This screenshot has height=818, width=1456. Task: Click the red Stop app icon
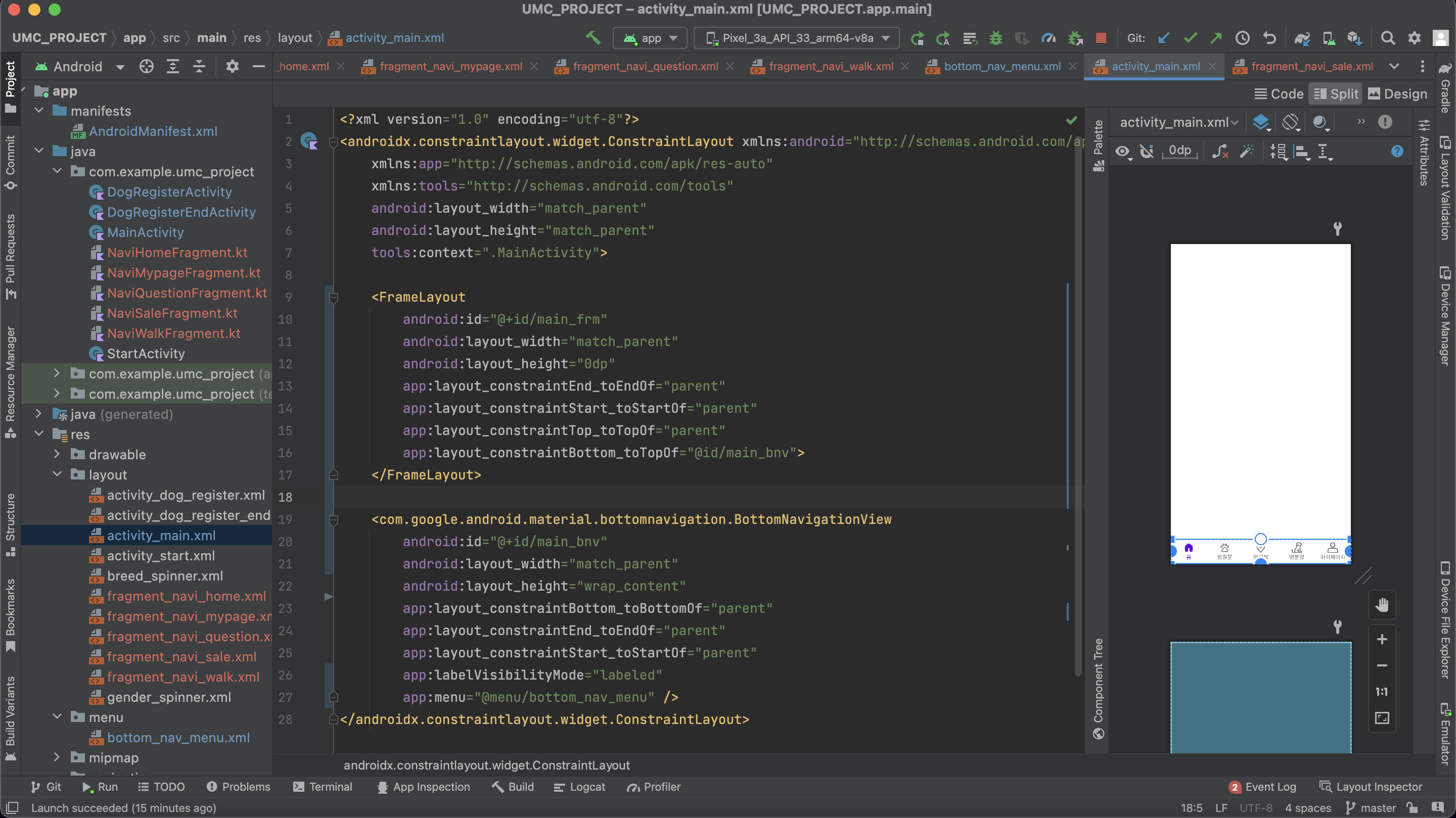pos(1101,38)
